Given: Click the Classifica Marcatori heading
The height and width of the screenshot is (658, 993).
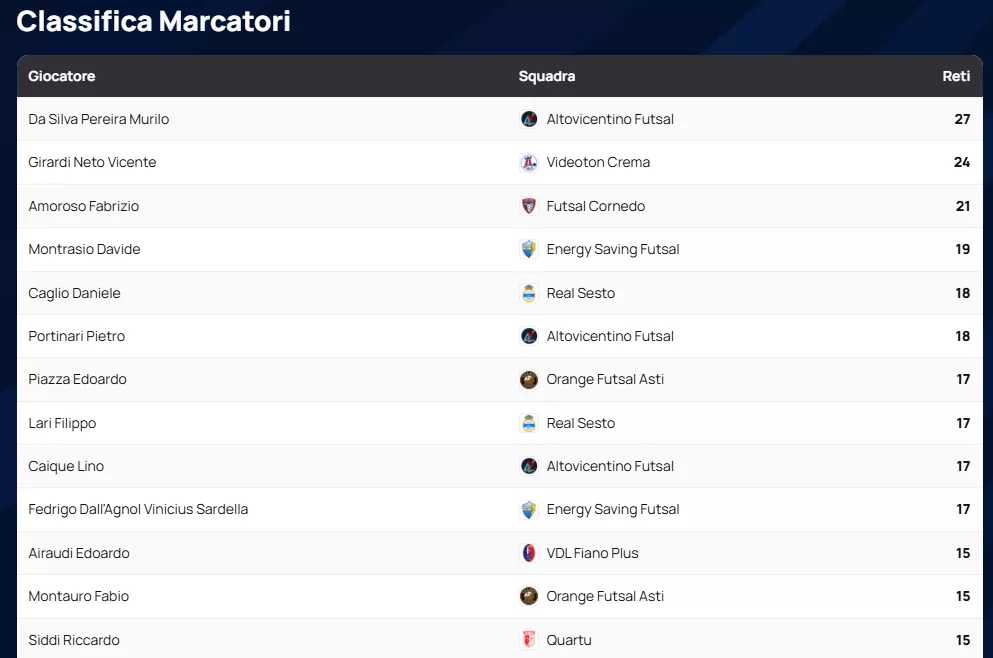Looking at the screenshot, I should pyautogui.click(x=154, y=20).
